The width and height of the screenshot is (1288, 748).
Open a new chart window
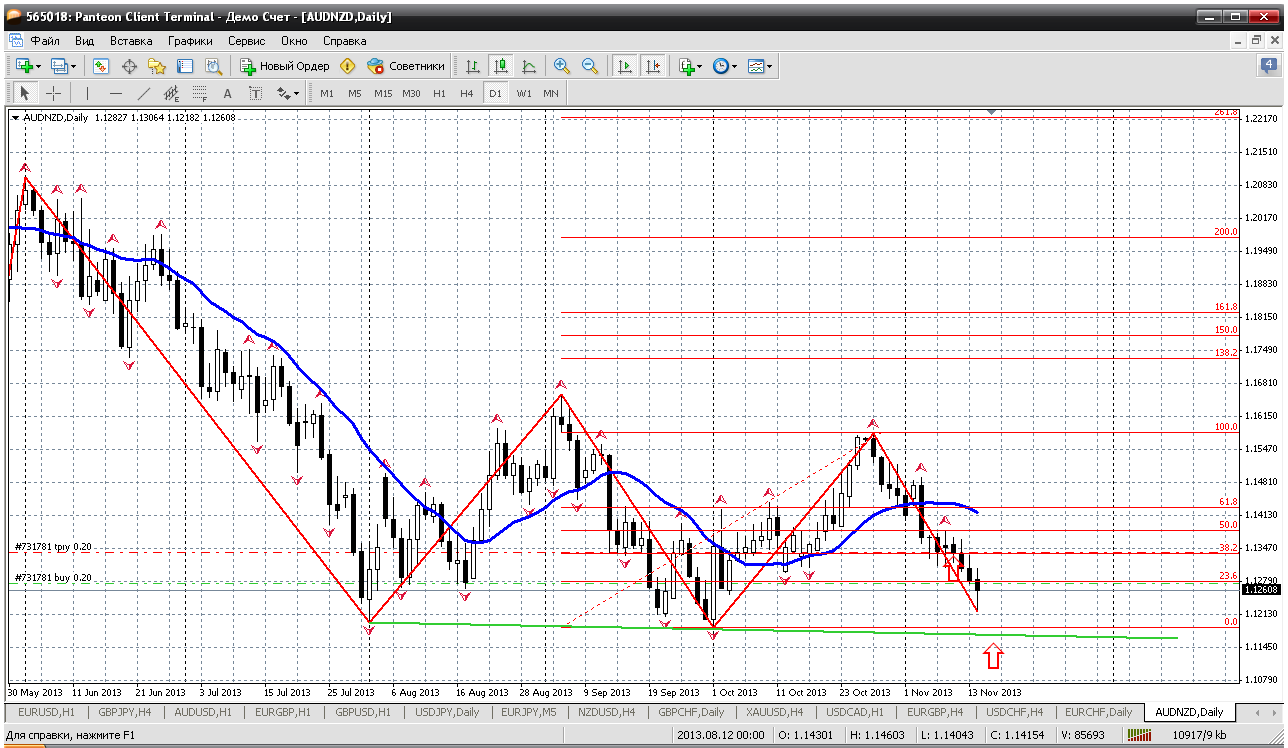(23, 66)
